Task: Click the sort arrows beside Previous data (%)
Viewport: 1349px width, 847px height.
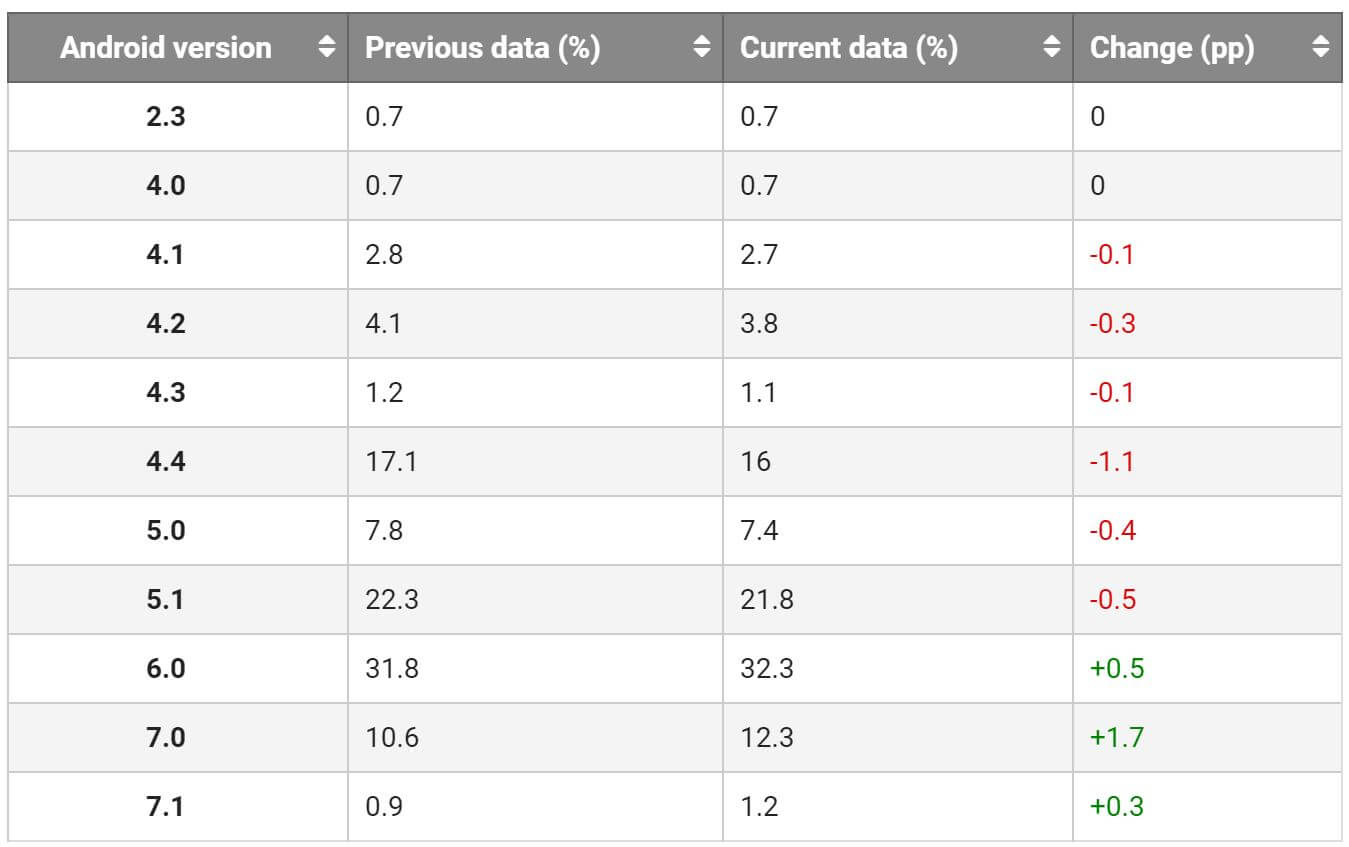Action: (x=702, y=47)
